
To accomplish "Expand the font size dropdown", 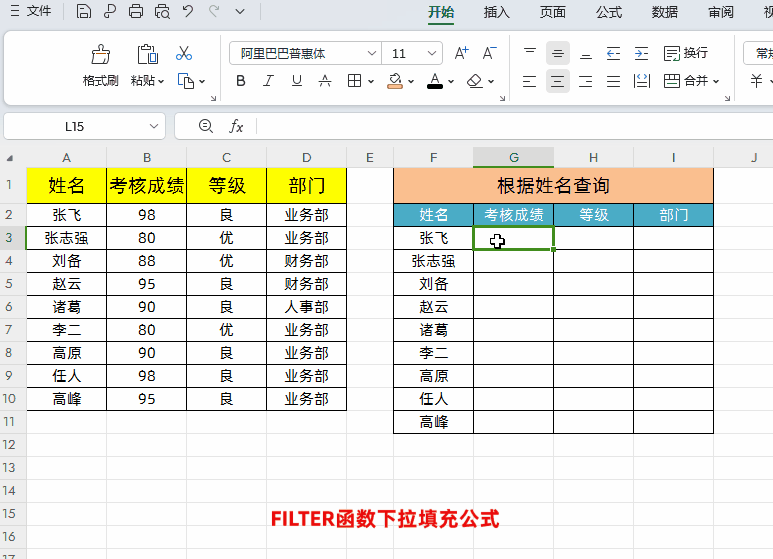I will (432, 53).
